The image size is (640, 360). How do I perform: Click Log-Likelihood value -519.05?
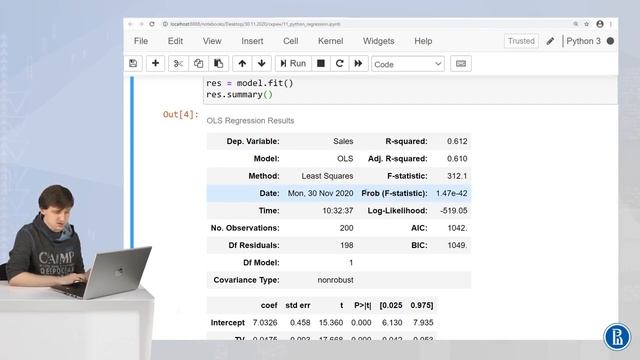(x=454, y=211)
